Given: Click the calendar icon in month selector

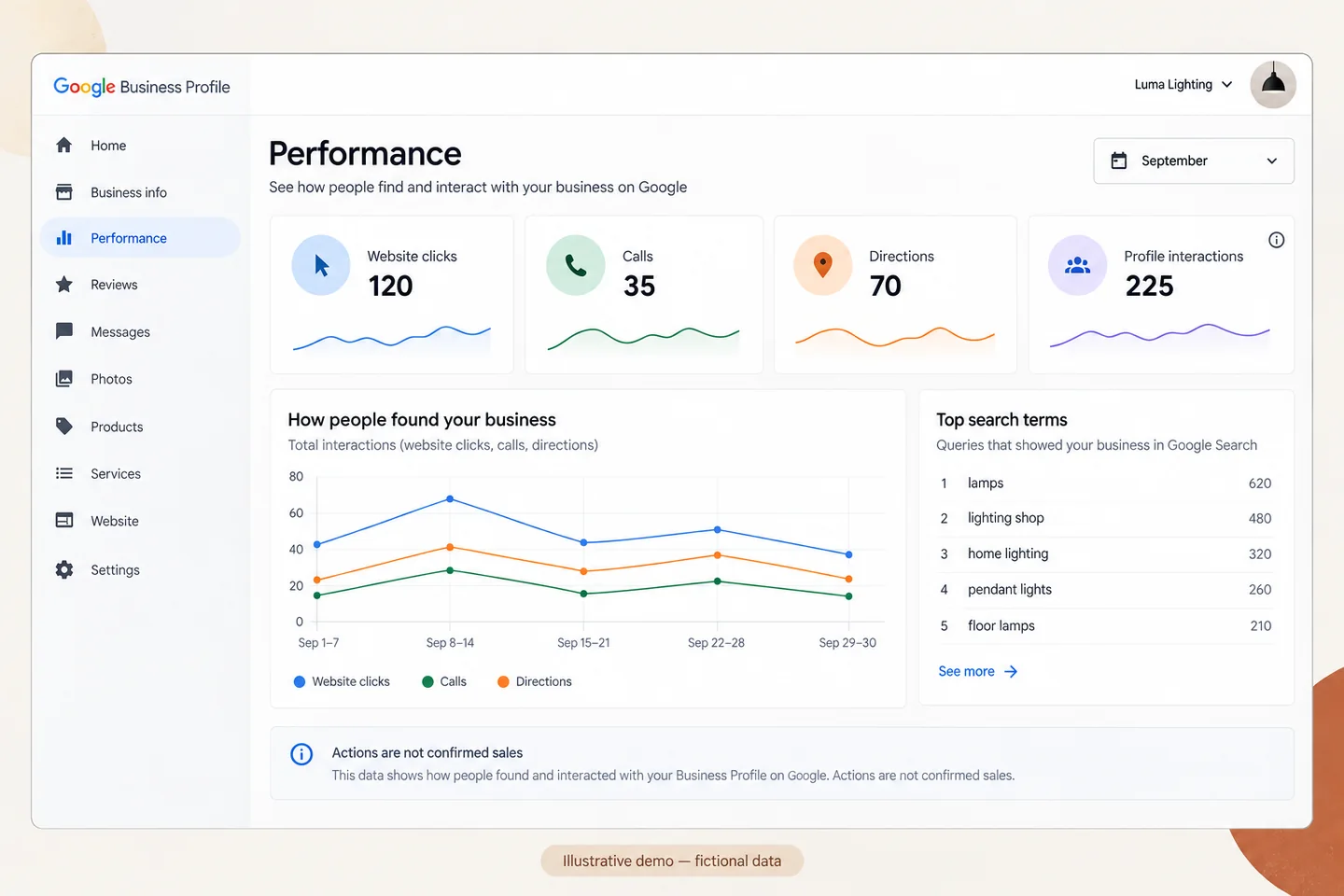Looking at the screenshot, I should coord(1118,161).
